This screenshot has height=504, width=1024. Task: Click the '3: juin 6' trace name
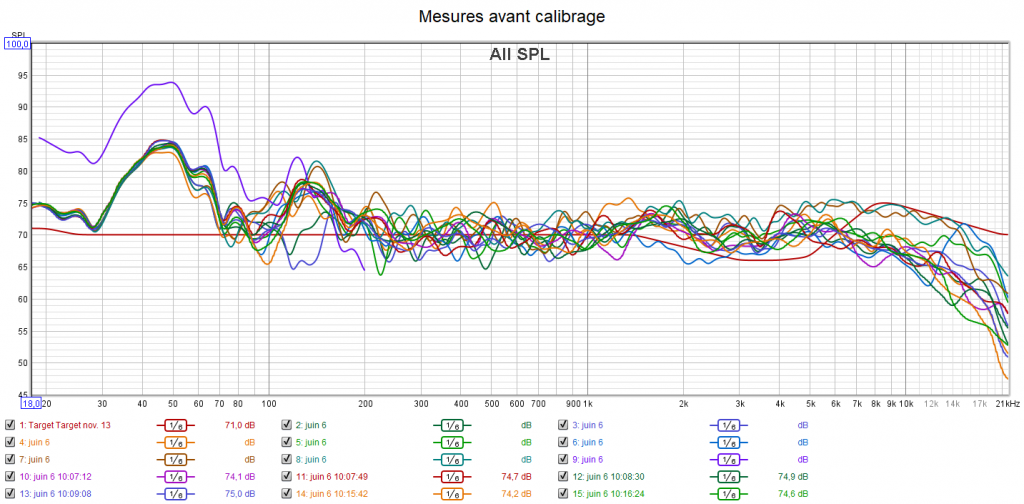pos(590,425)
